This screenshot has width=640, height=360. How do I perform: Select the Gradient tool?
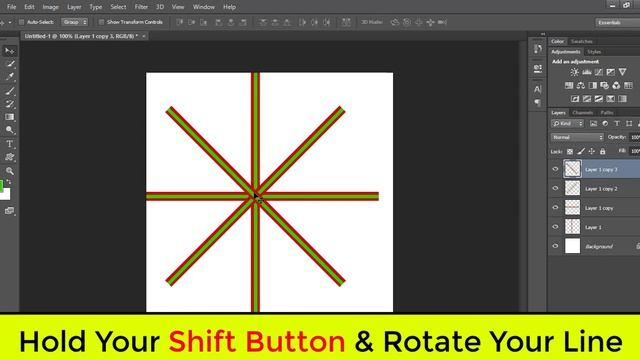click(x=9, y=117)
